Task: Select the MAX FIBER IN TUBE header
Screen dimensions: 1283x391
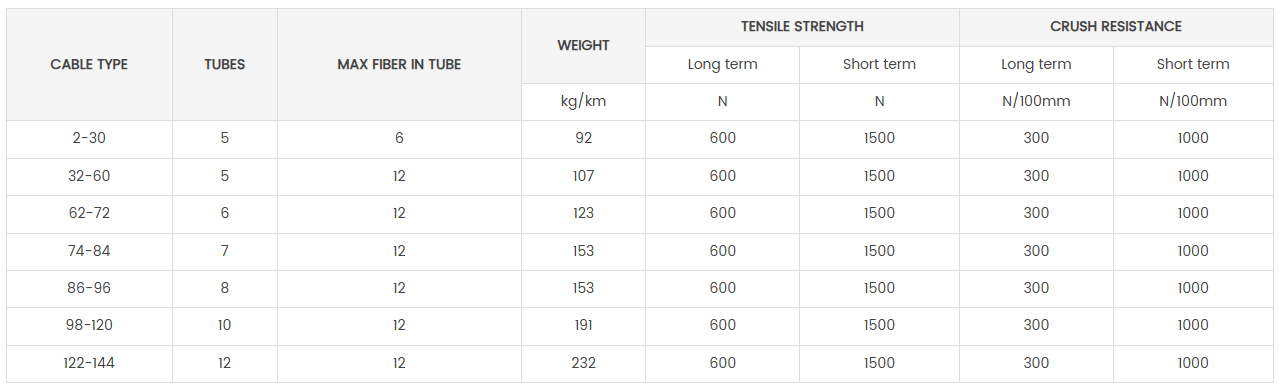Action: point(399,64)
